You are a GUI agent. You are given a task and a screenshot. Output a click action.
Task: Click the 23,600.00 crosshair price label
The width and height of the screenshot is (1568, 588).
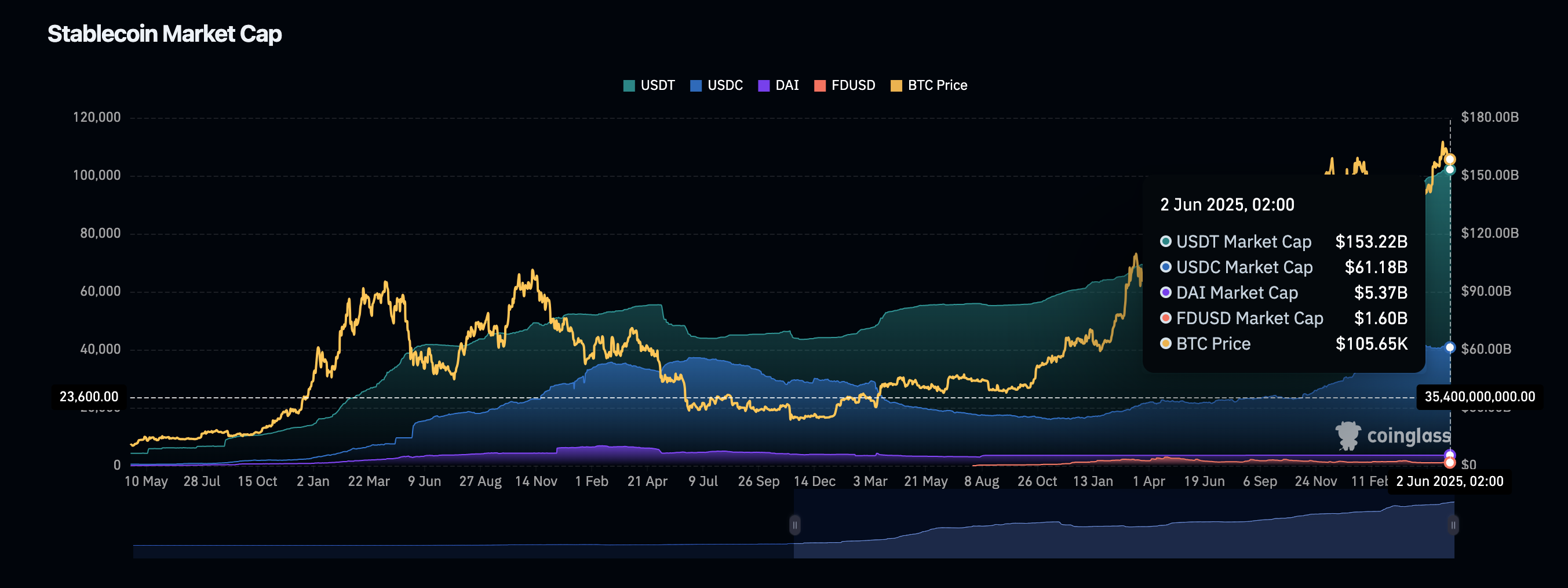click(x=89, y=397)
